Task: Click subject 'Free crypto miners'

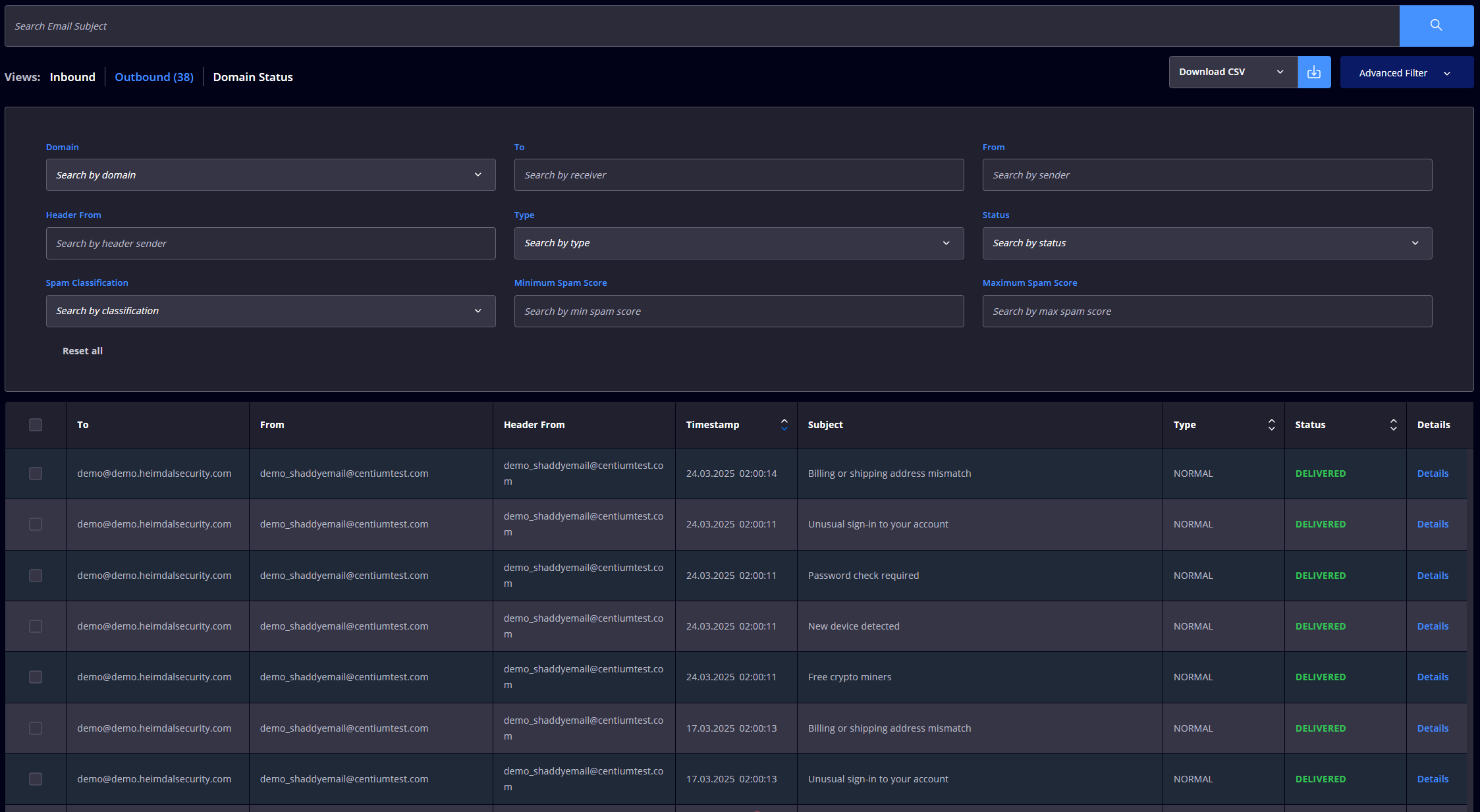Action: tap(850, 677)
